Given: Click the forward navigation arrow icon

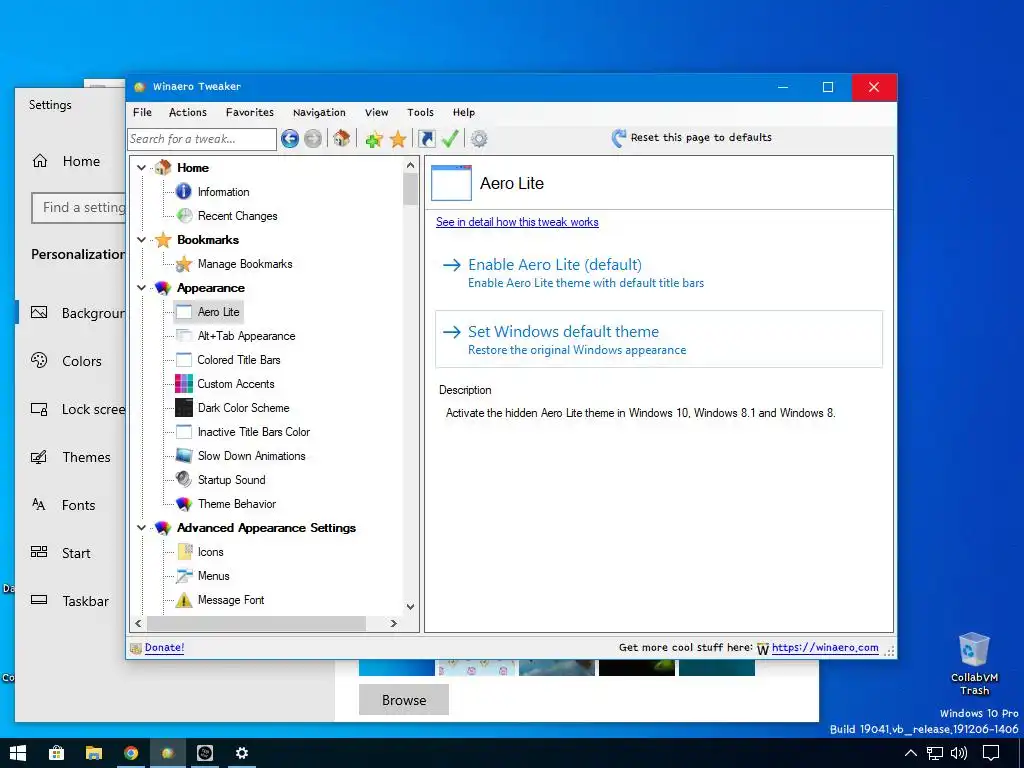Looking at the screenshot, I should coord(313,138).
